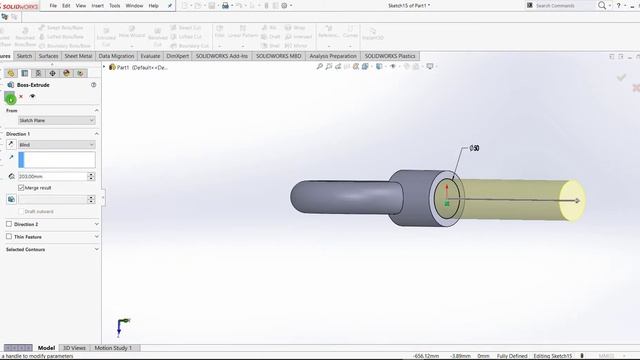Image resolution: width=640 pixels, height=360 pixels.
Task: Switch to the Evaluate ribbon tab
Action: tap(150, 56)
